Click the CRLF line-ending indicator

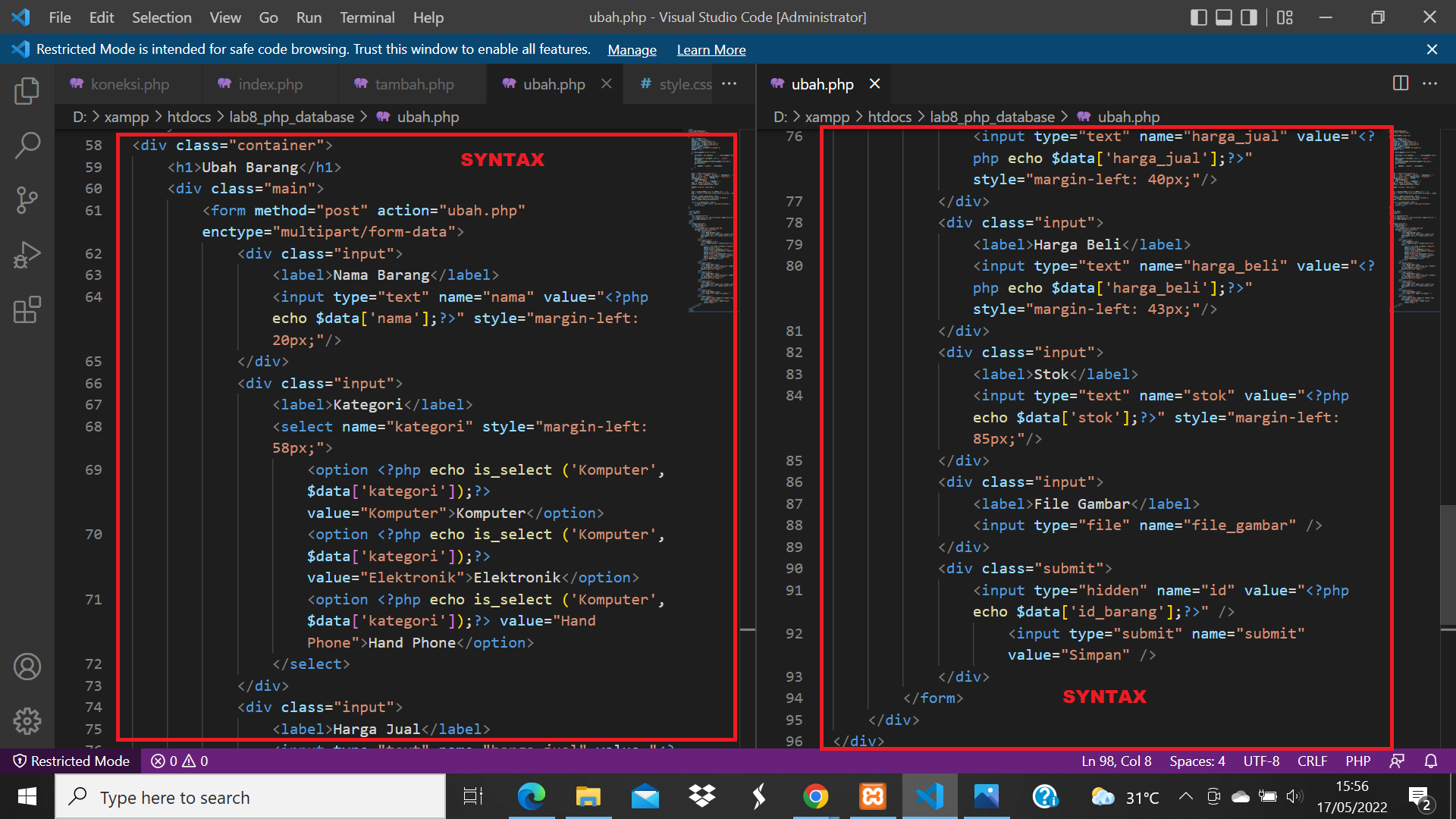(1312, 761)
